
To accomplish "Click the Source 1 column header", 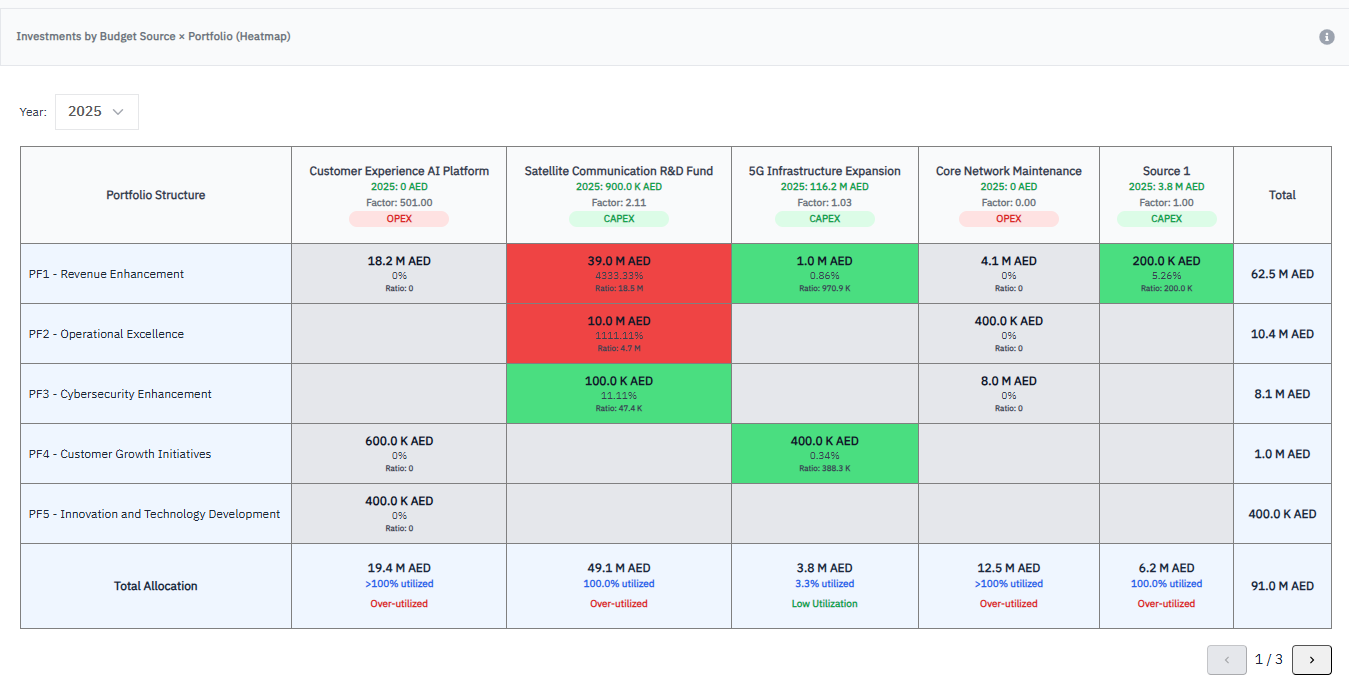I will point(1166,171).
